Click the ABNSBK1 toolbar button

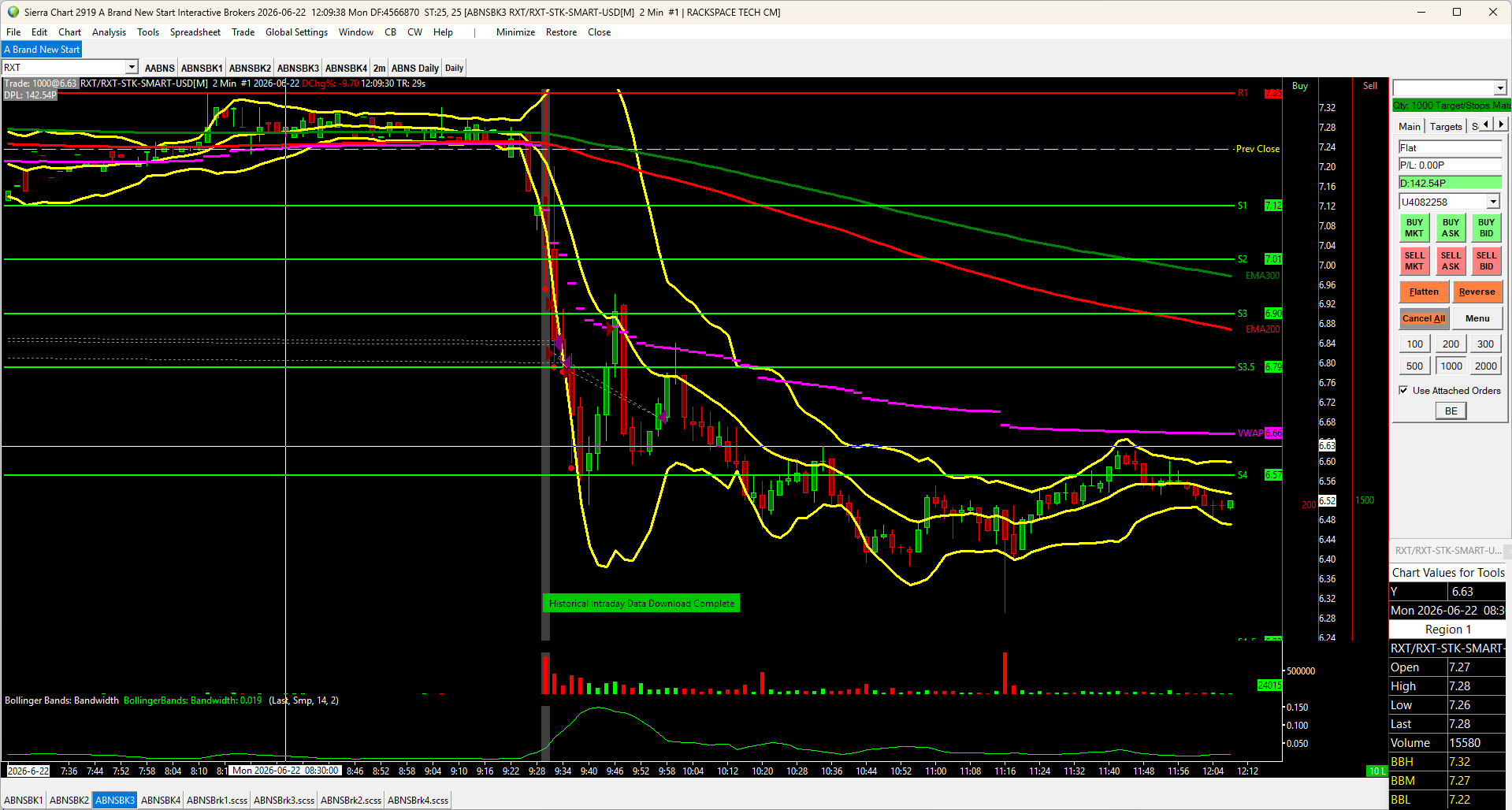pos(202,69)
